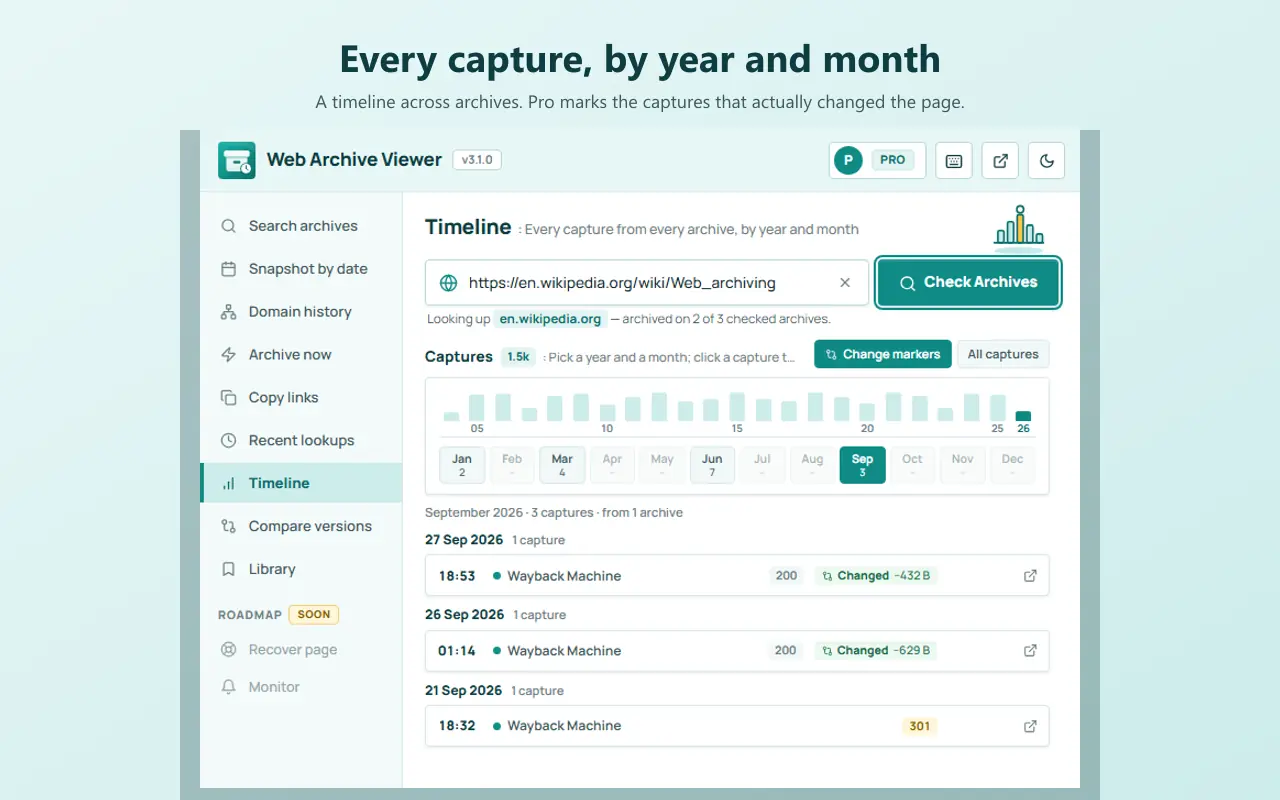Click the 18:53 Wayback Machine capture row
1280x800 pixels.
(x=737, y=576)
